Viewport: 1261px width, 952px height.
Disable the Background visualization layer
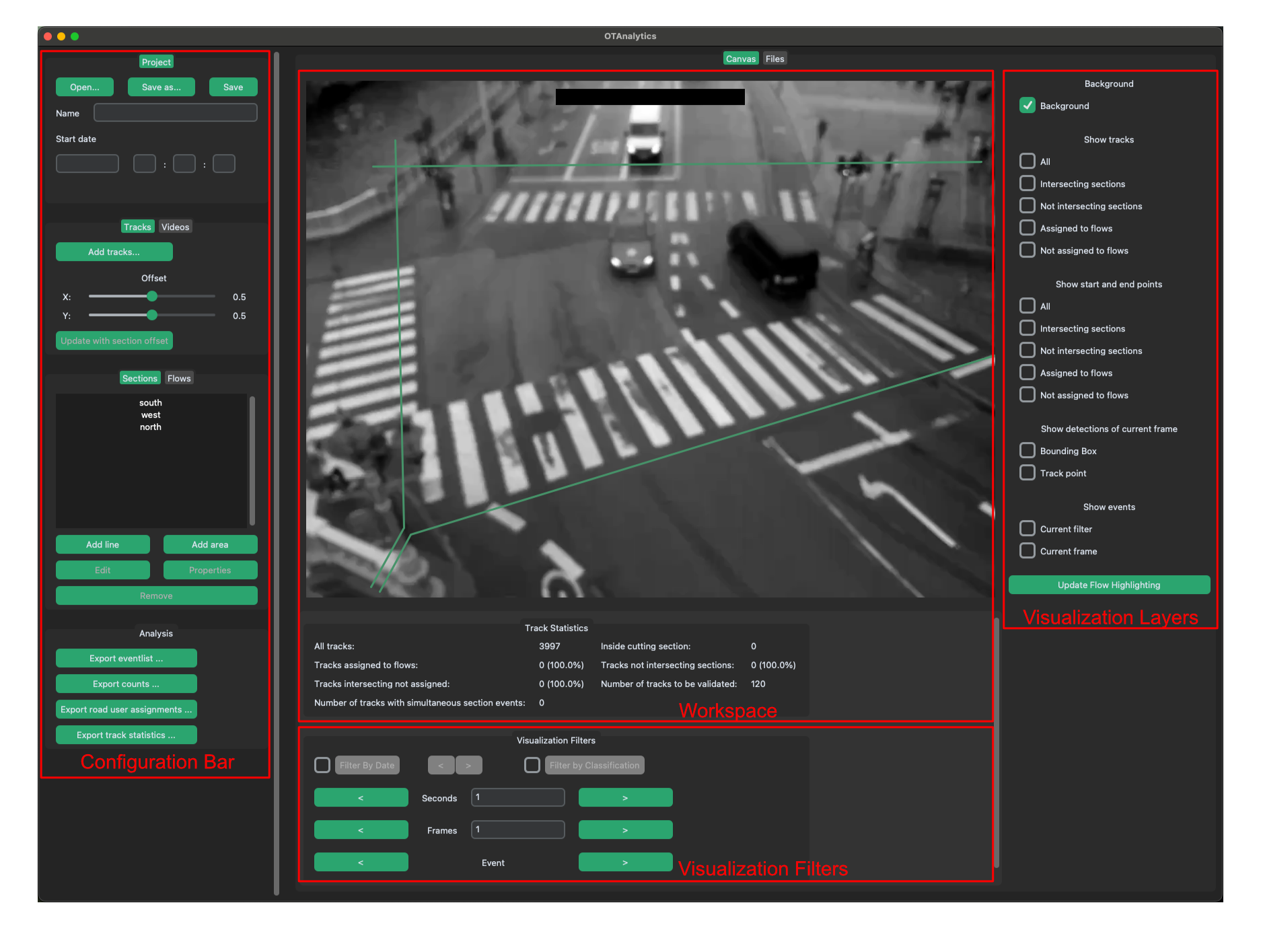[1028, 105]
